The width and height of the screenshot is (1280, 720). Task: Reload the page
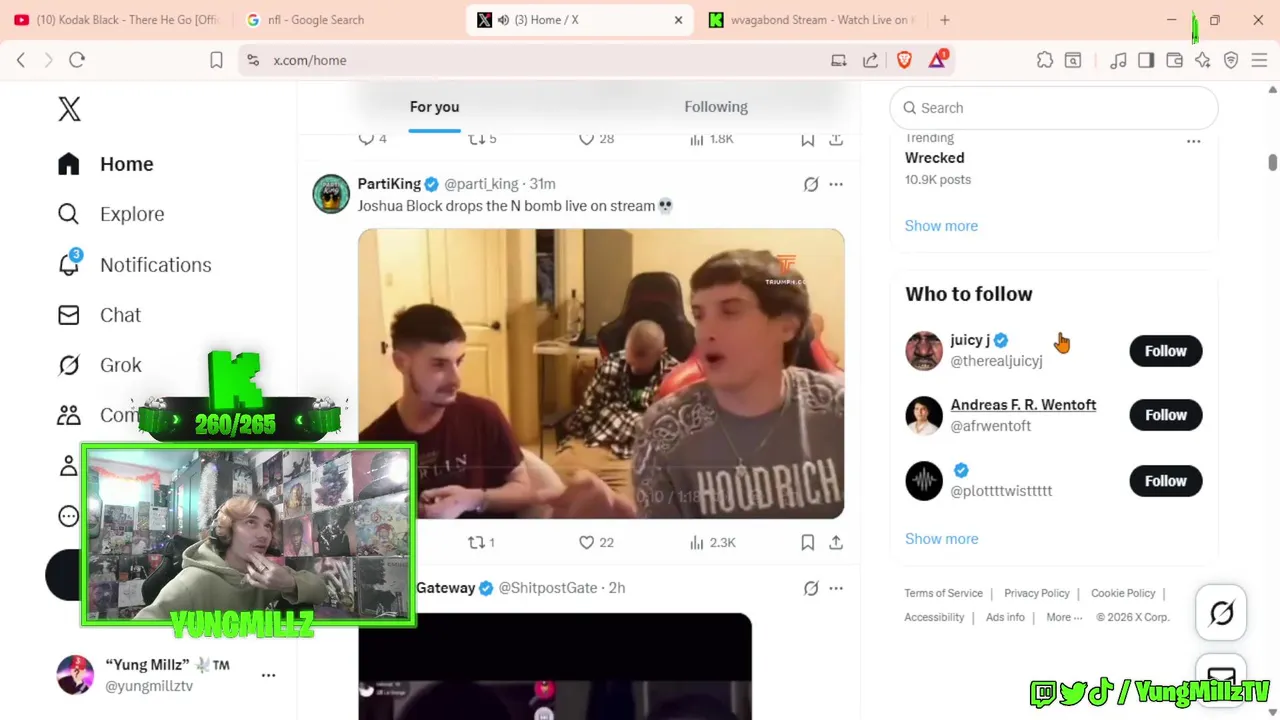click(77, 60)
